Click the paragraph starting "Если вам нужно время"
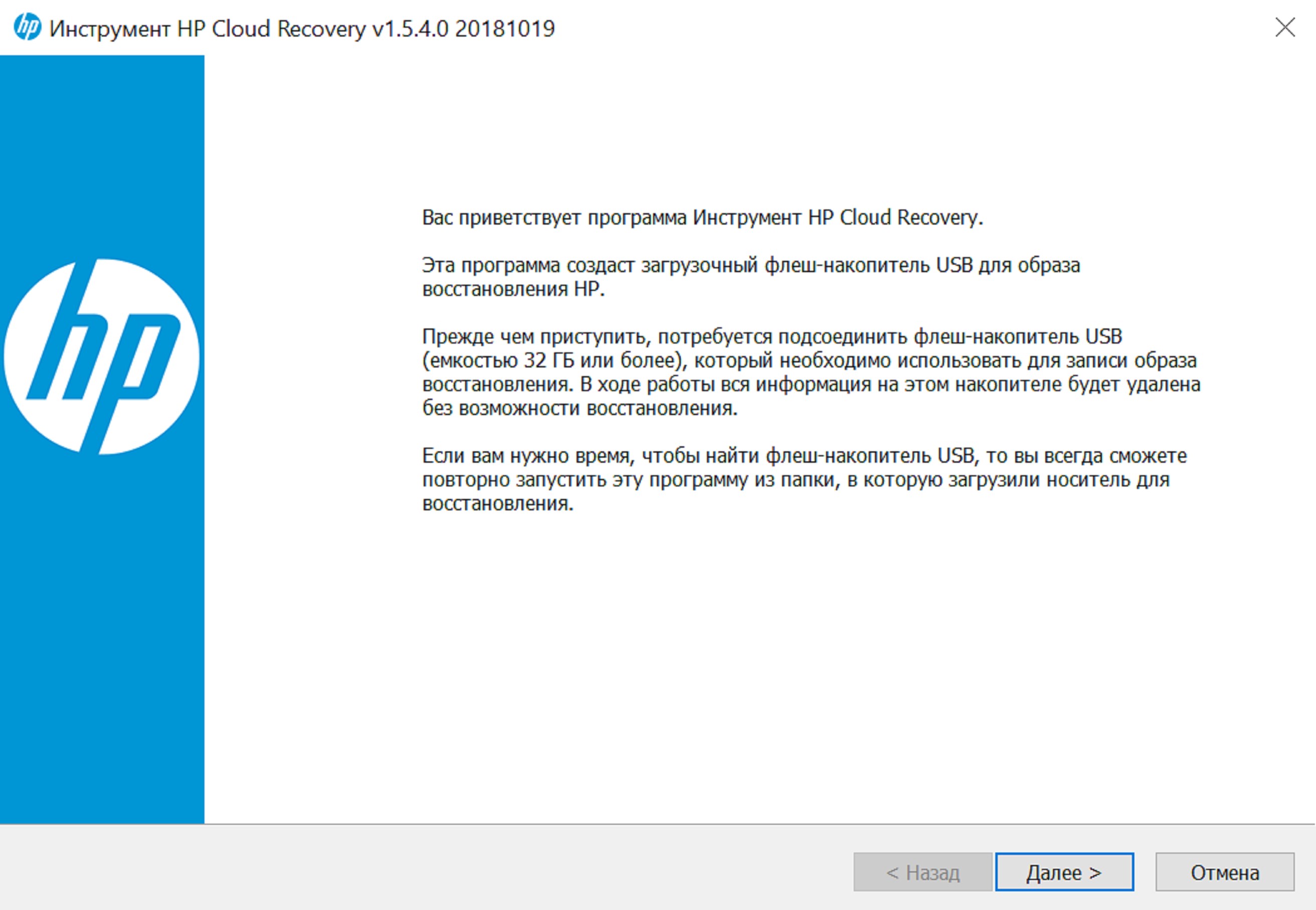Screen dimensions: 1316x910 pyautogui.click(x=804, y=479)
